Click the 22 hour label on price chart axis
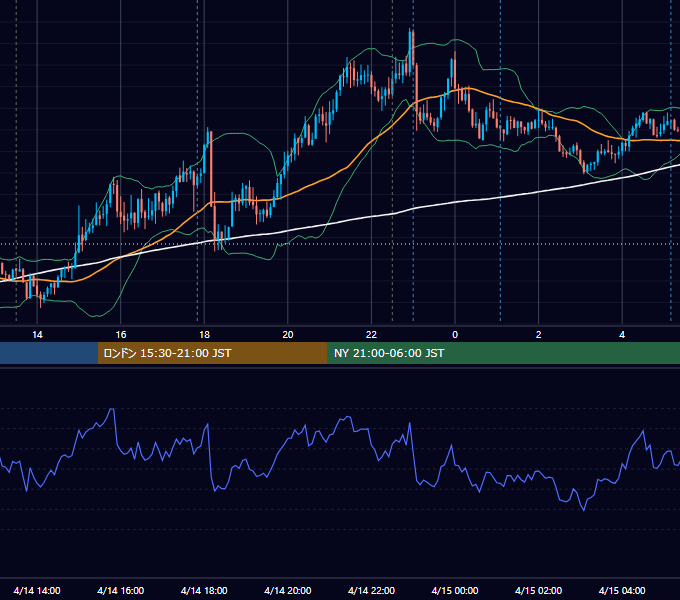680x600 pixels. click(371, 335)
